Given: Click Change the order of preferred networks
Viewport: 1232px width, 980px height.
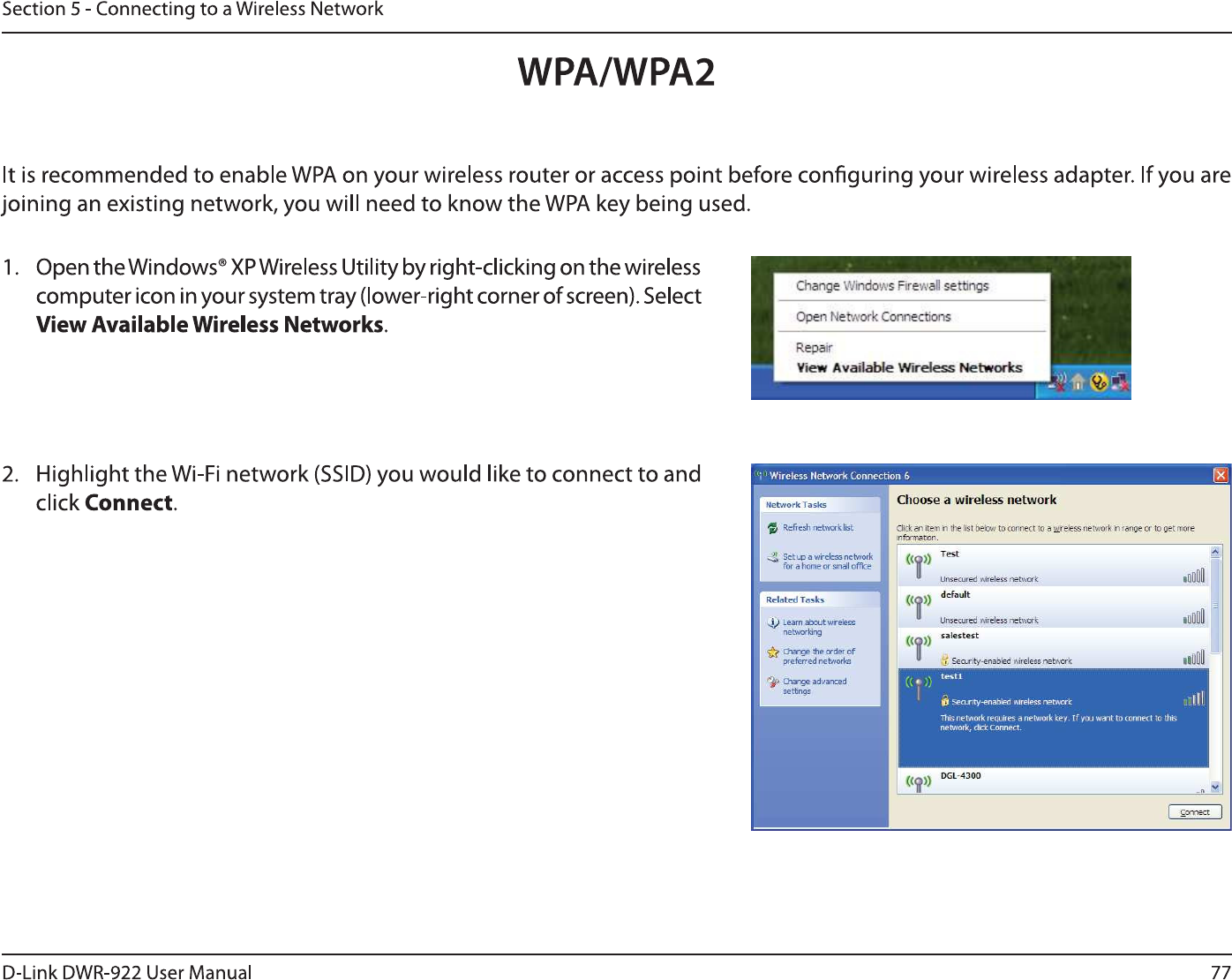Looking at the screenshot, I should (x=819, y=656).
